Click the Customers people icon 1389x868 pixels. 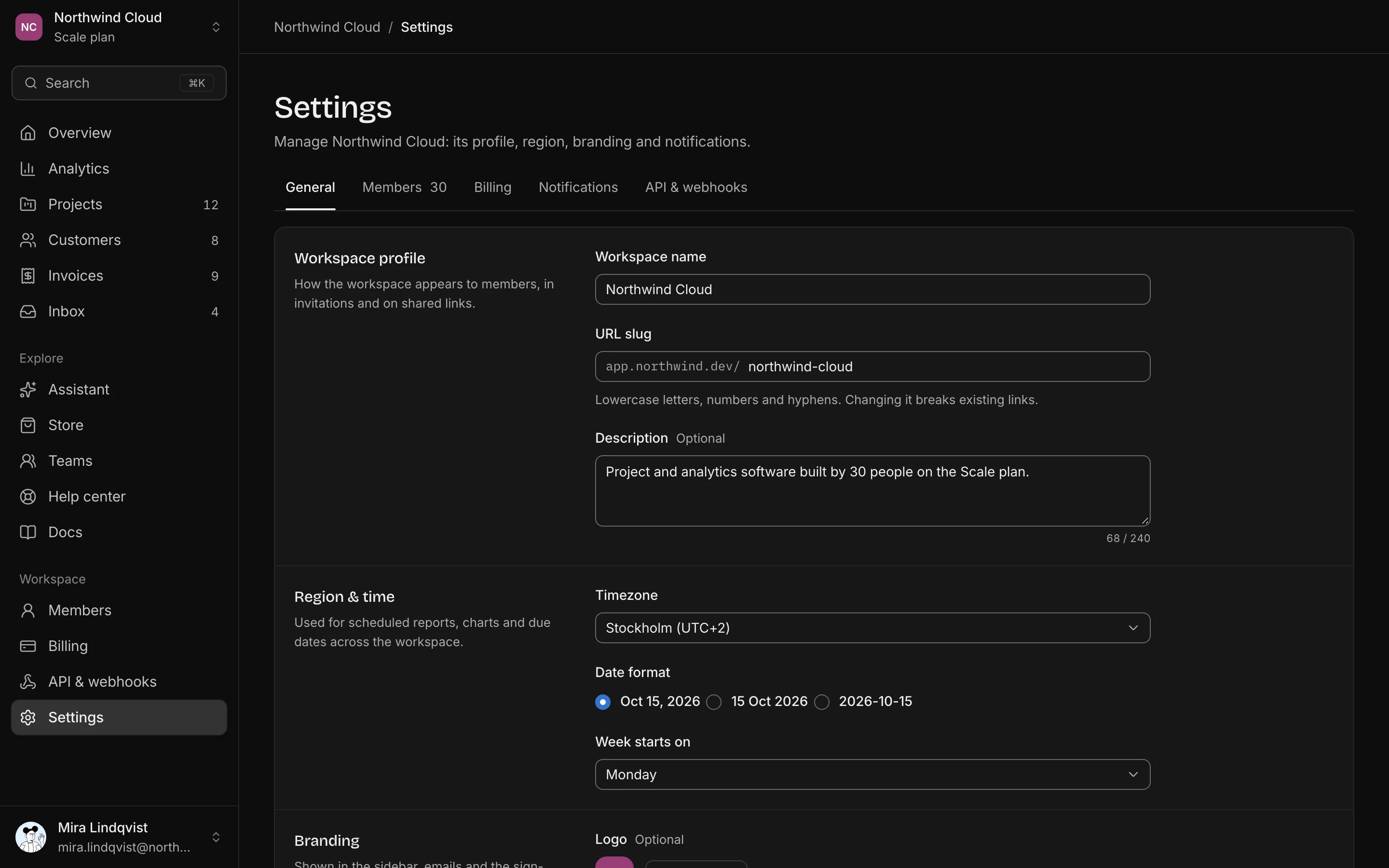(x=28, y=240)
